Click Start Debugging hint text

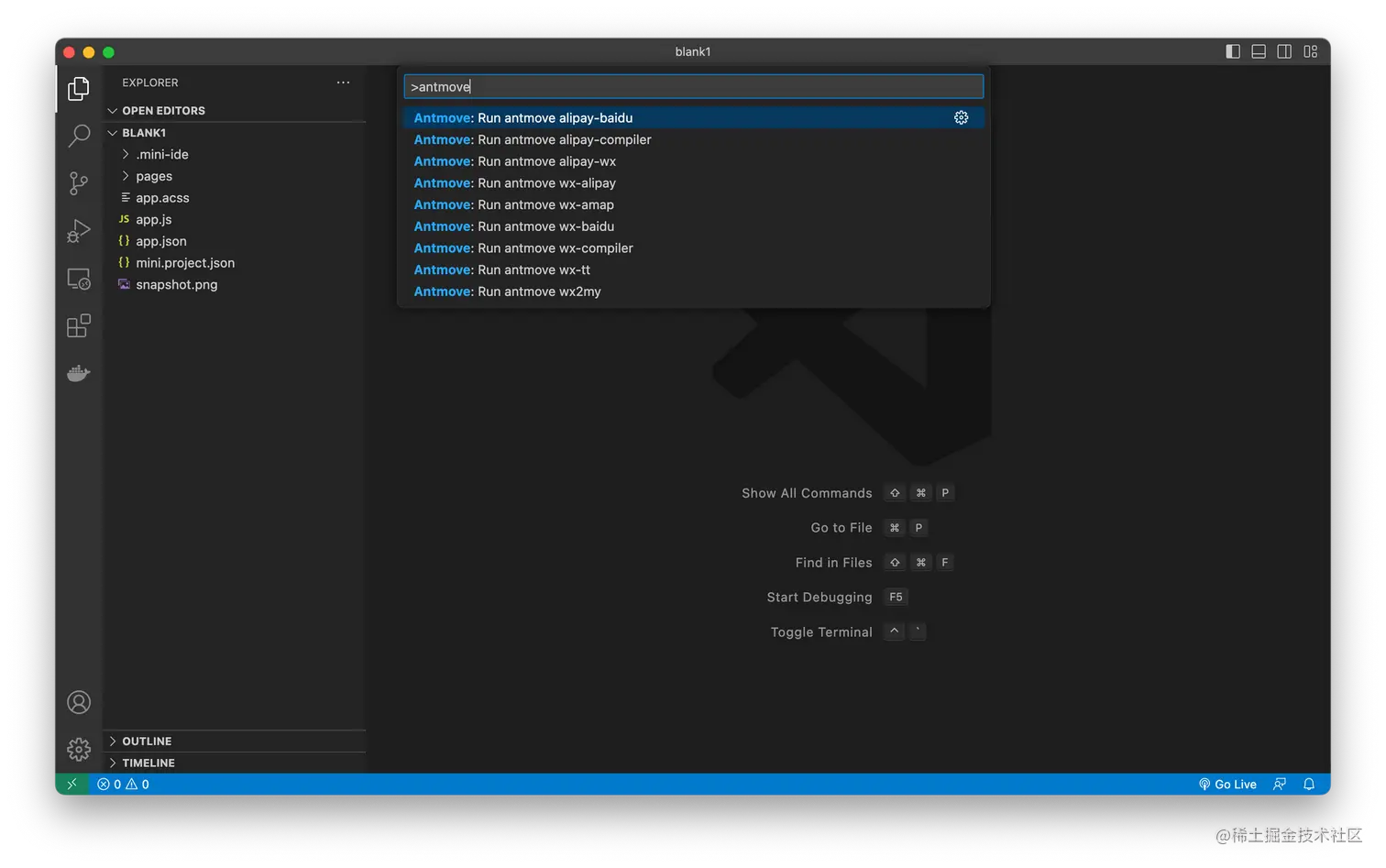[819, 598]
